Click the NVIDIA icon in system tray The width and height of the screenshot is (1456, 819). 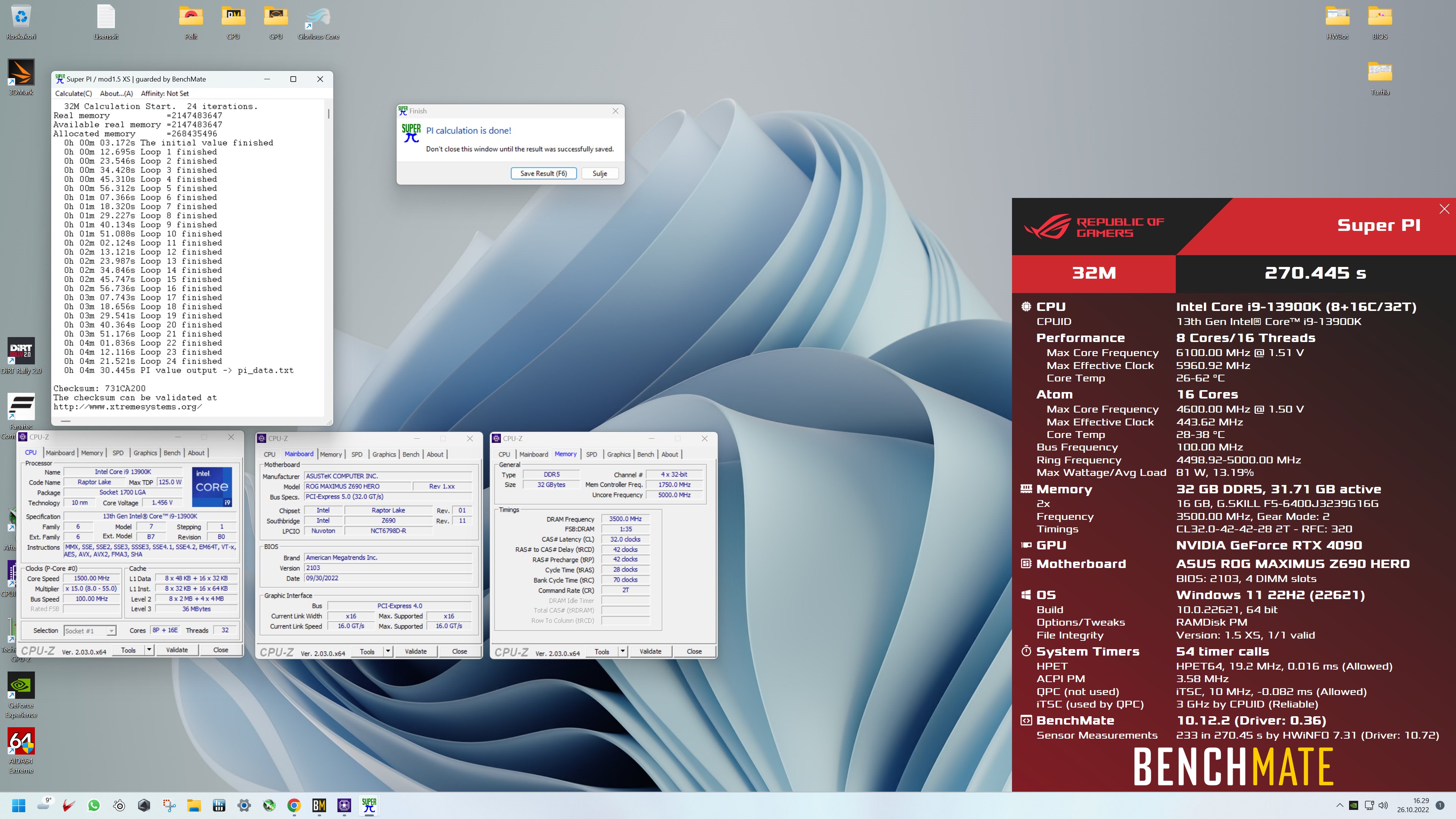[x=1354, y=805]
